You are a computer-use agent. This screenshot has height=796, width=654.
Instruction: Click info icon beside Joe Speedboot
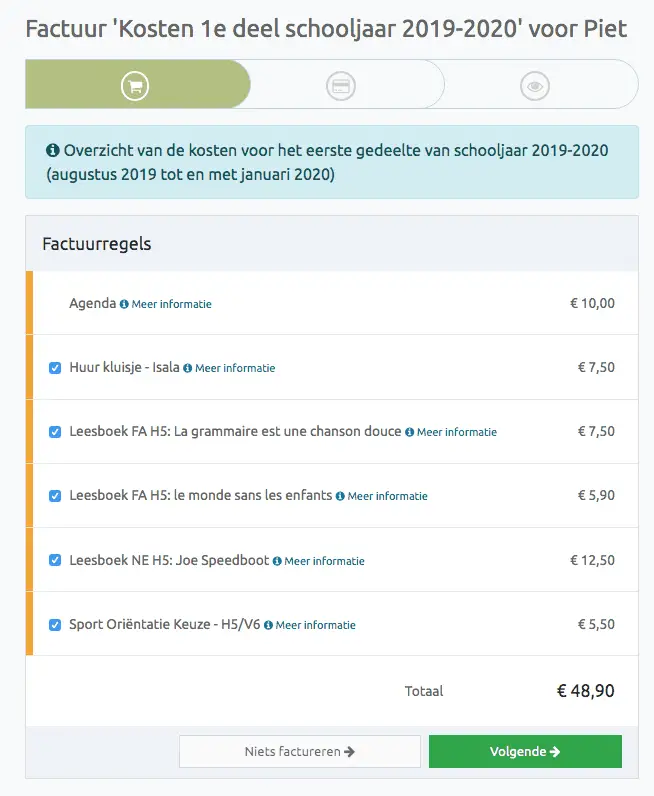[277, 561]
